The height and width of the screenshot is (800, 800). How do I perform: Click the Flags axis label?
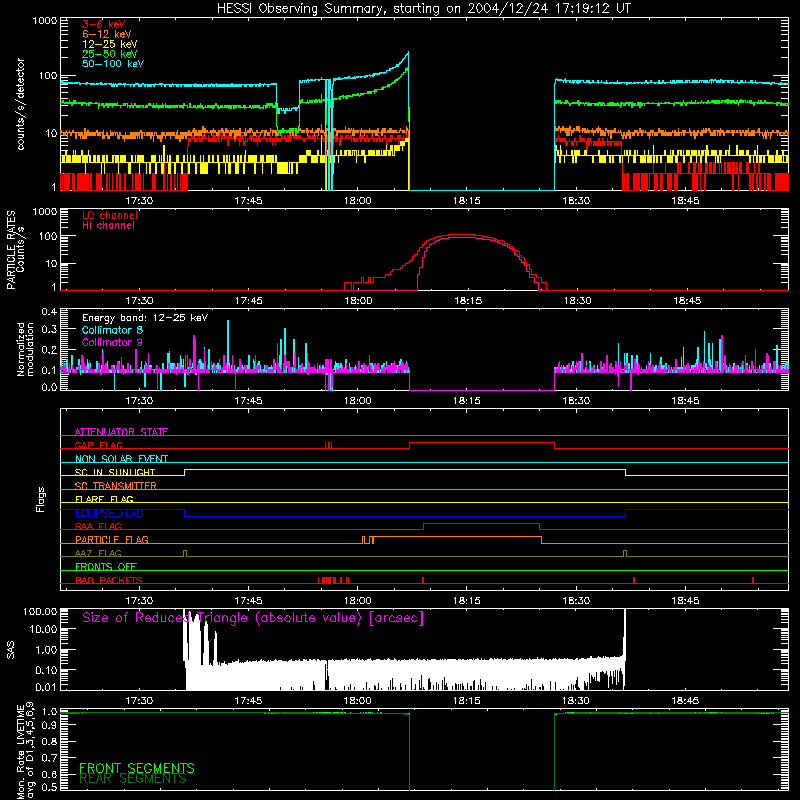click(x=41, y=499)
